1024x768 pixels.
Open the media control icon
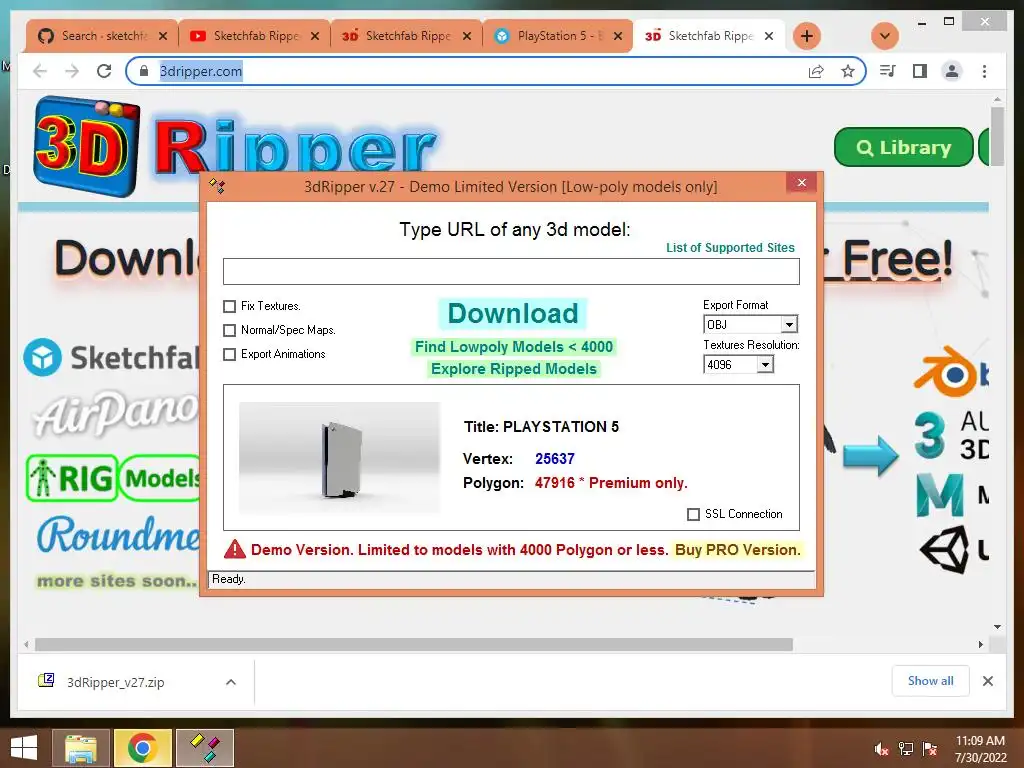tap(888, 71)
